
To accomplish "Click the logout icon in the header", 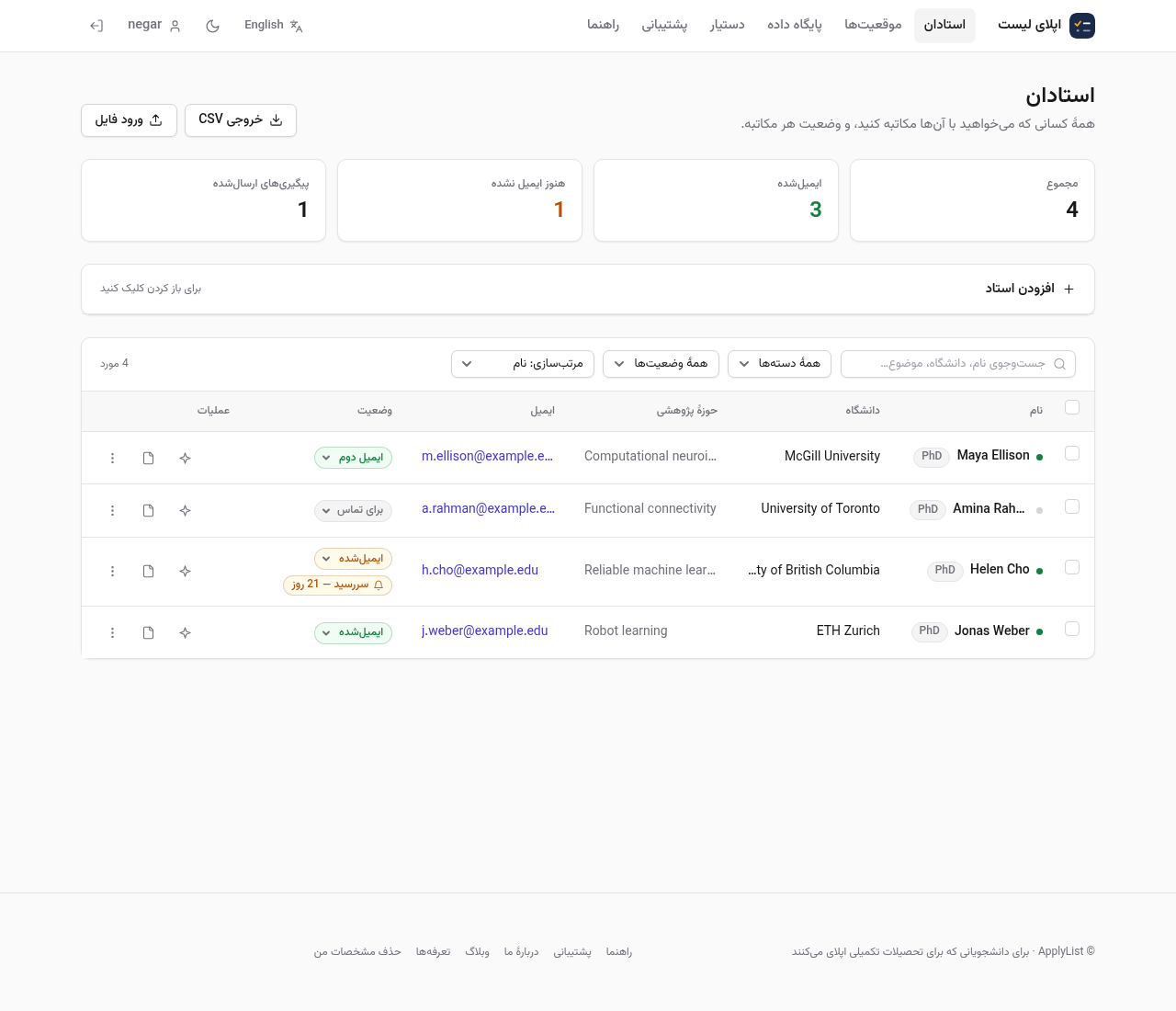I will (x=96, y=26).
